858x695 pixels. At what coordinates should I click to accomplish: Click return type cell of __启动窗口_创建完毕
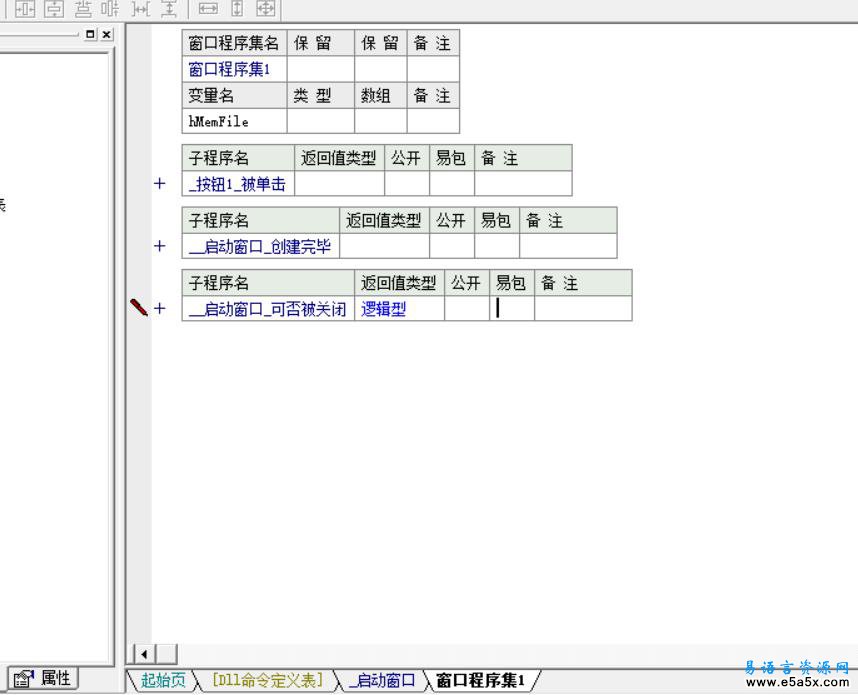pos(385,247)
